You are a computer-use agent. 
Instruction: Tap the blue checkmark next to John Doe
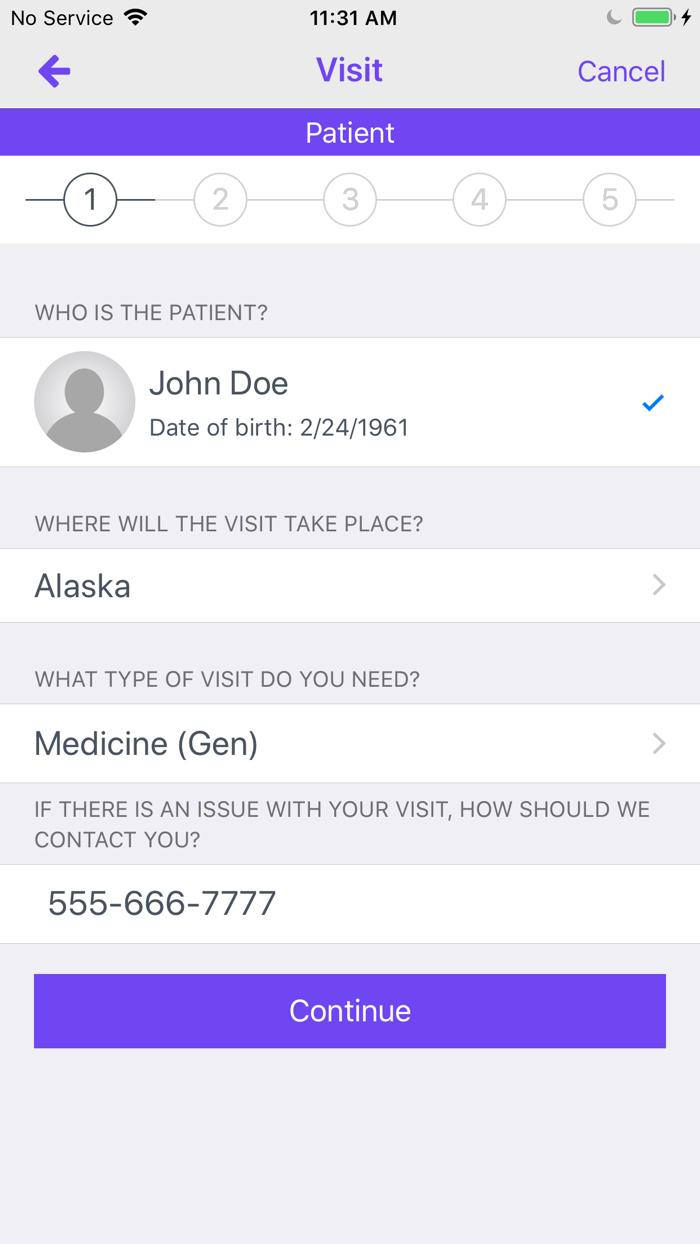tap(653, 402)
